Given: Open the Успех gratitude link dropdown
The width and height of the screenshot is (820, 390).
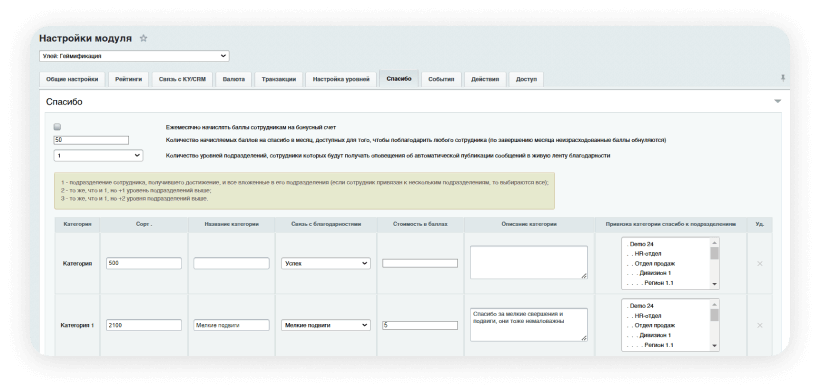Looking at the screenshot, I should pos(326,263).
